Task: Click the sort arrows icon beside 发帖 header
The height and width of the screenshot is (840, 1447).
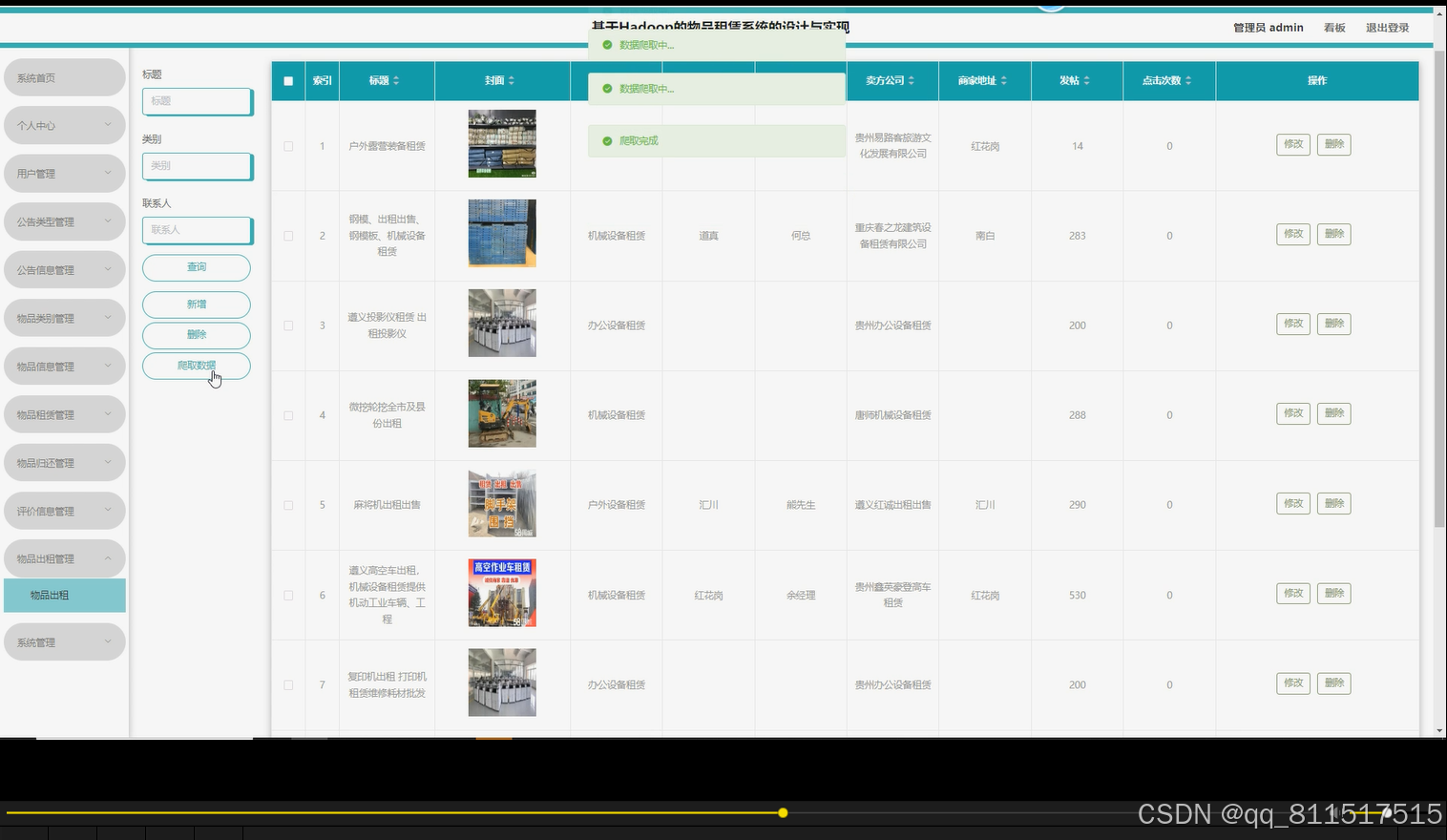Action: pyautogui.click(x=1087, y=81)
